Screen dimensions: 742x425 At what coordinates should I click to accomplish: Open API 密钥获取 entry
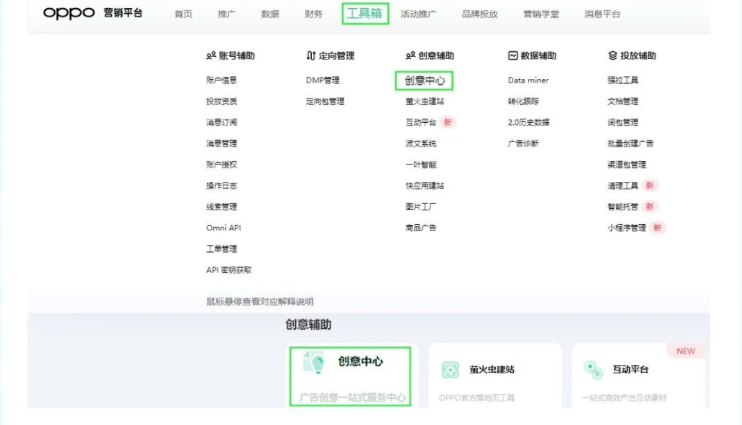(x=229, y=270)
